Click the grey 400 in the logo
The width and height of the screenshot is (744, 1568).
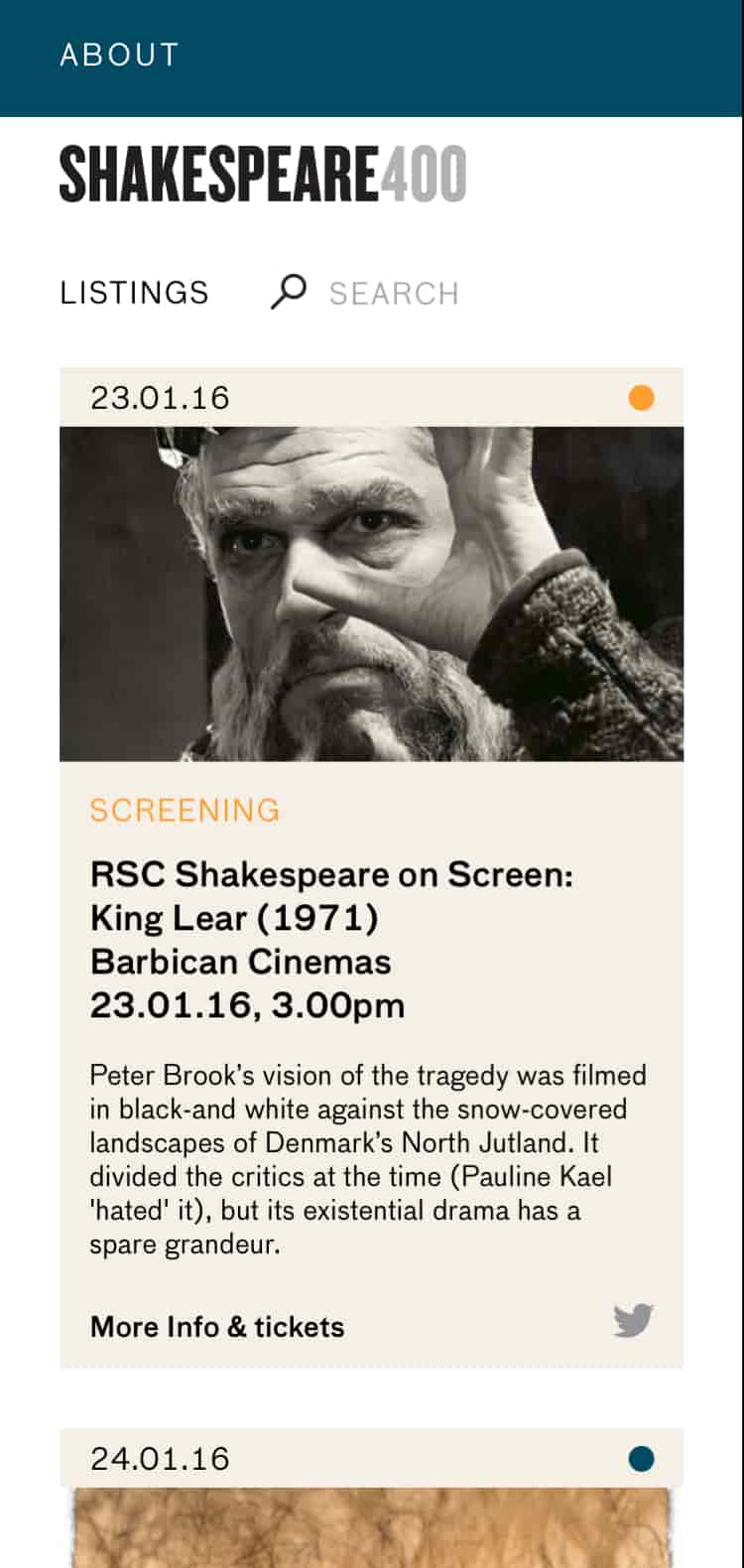pyautogui.click(x=424, y=175)
